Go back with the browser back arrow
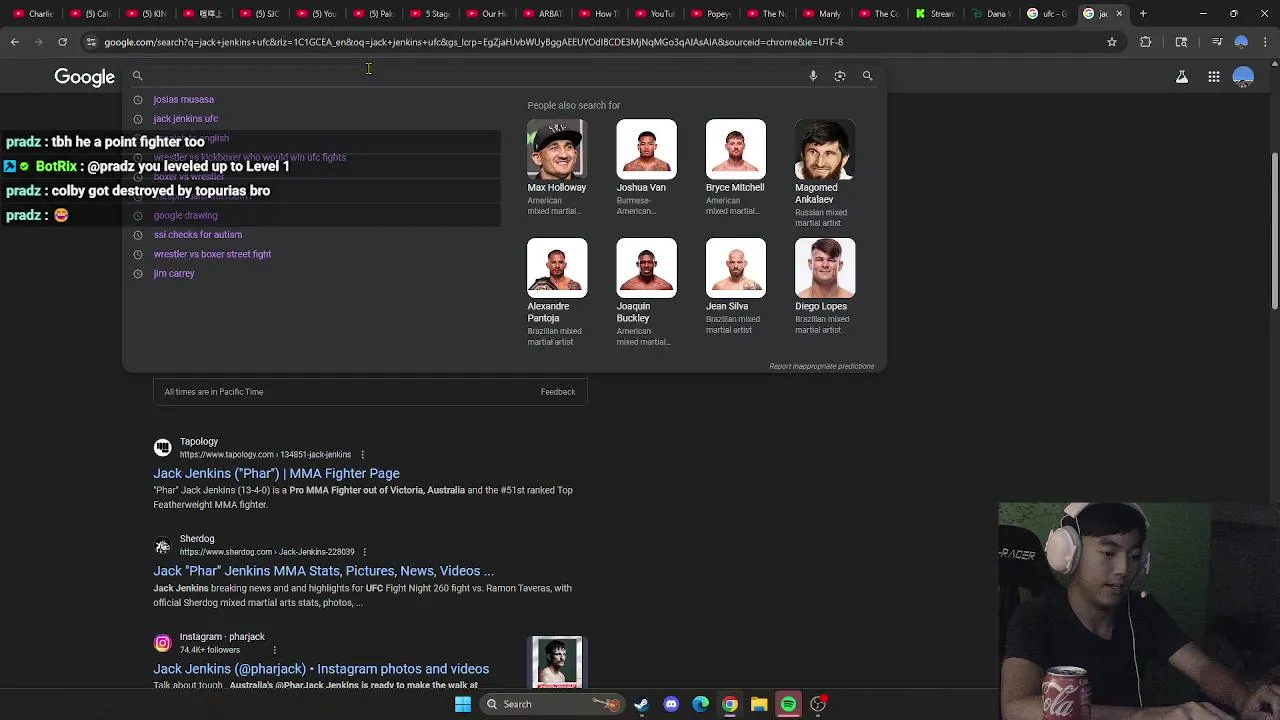Viewport: 1280px width, 720px height. tap(14, 42)
